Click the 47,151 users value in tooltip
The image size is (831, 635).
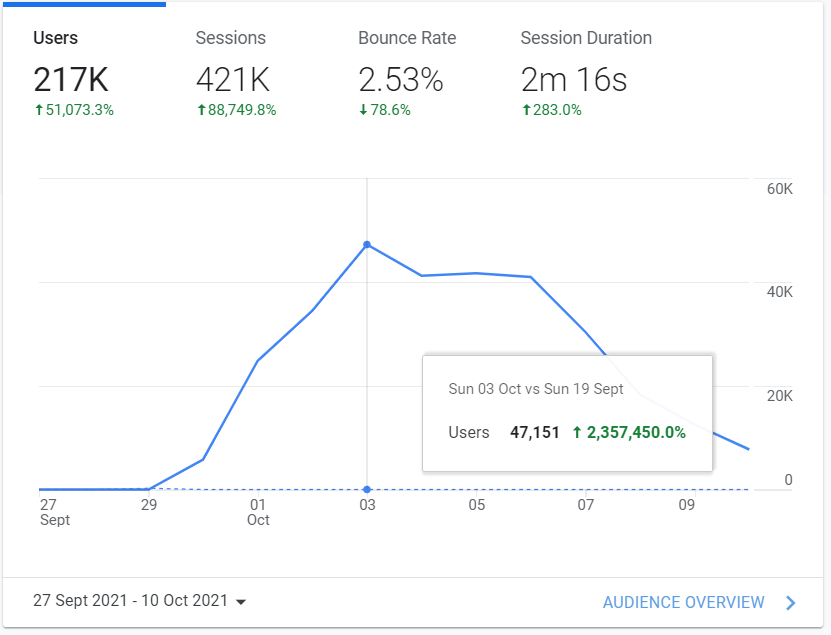click(x=535, y=433)
